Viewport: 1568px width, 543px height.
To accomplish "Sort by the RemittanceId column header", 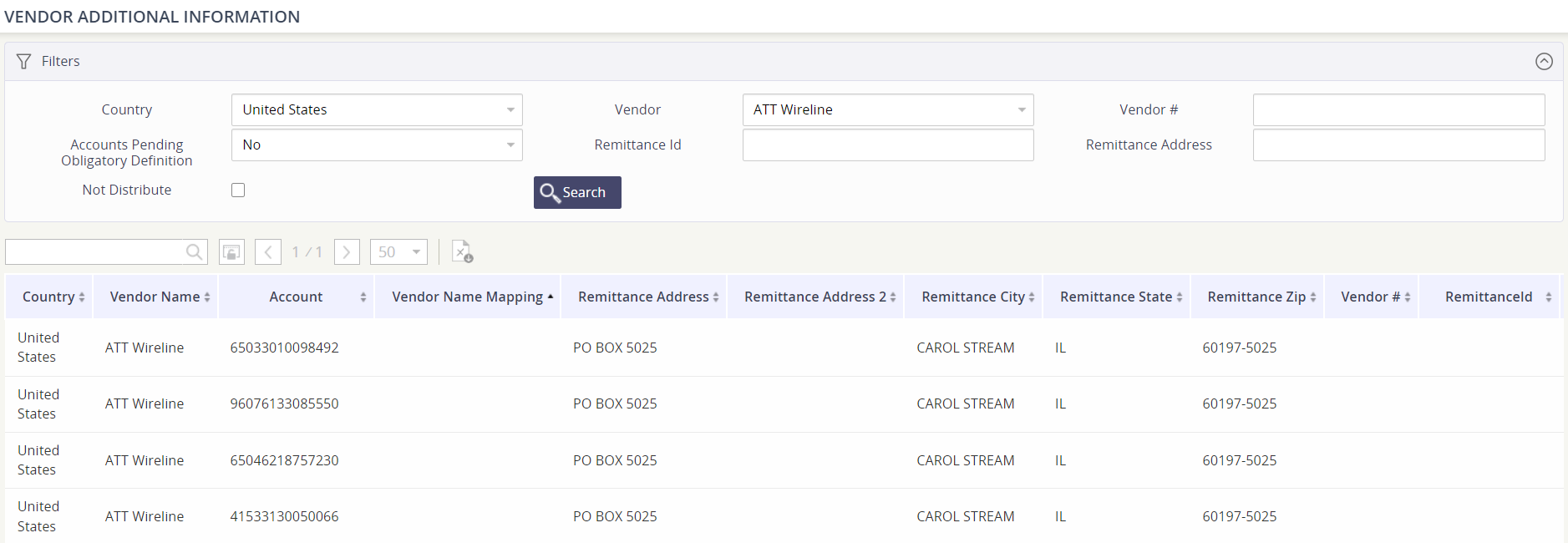I will (1489, 297).
